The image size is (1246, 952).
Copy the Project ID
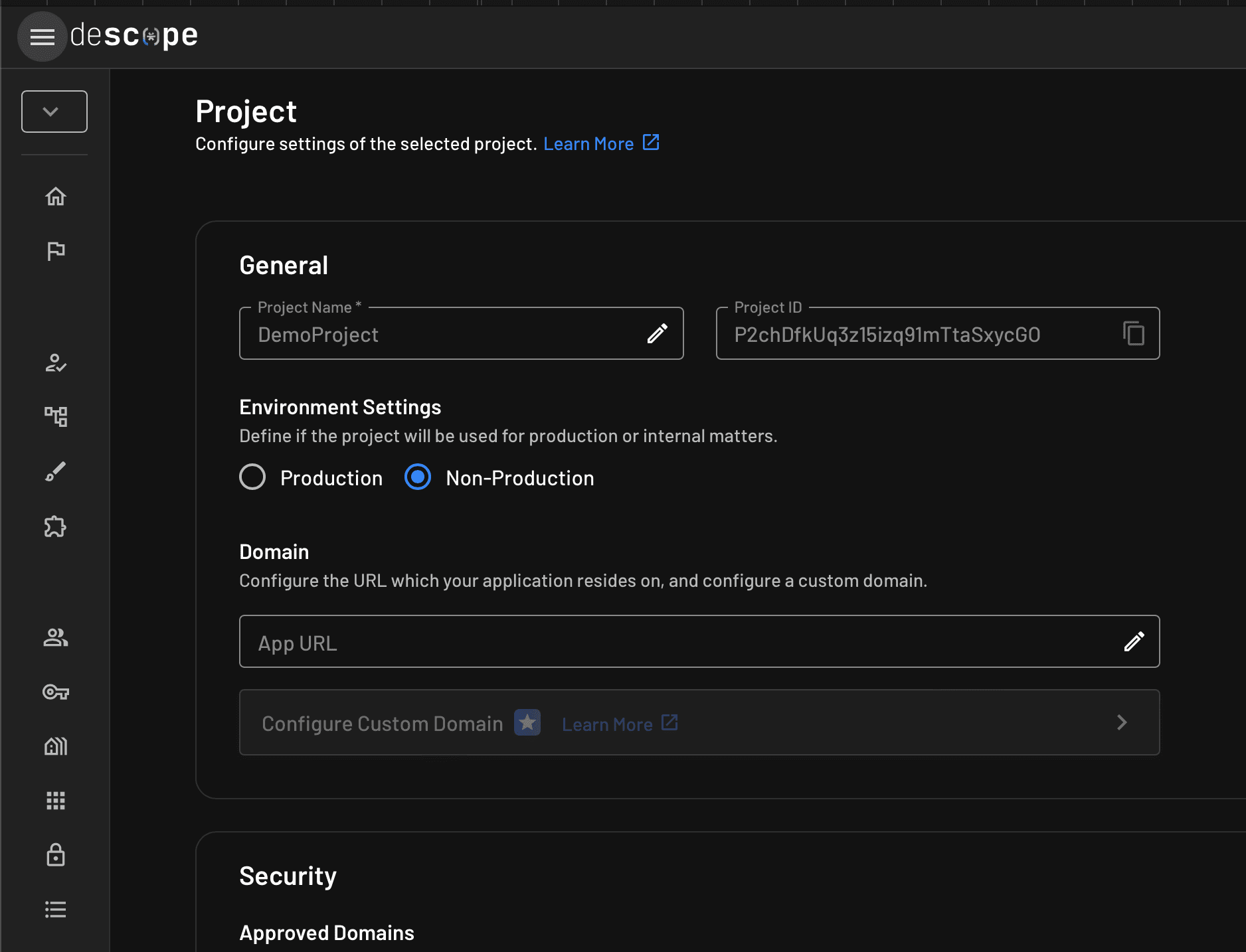[x=1134, y=334]
